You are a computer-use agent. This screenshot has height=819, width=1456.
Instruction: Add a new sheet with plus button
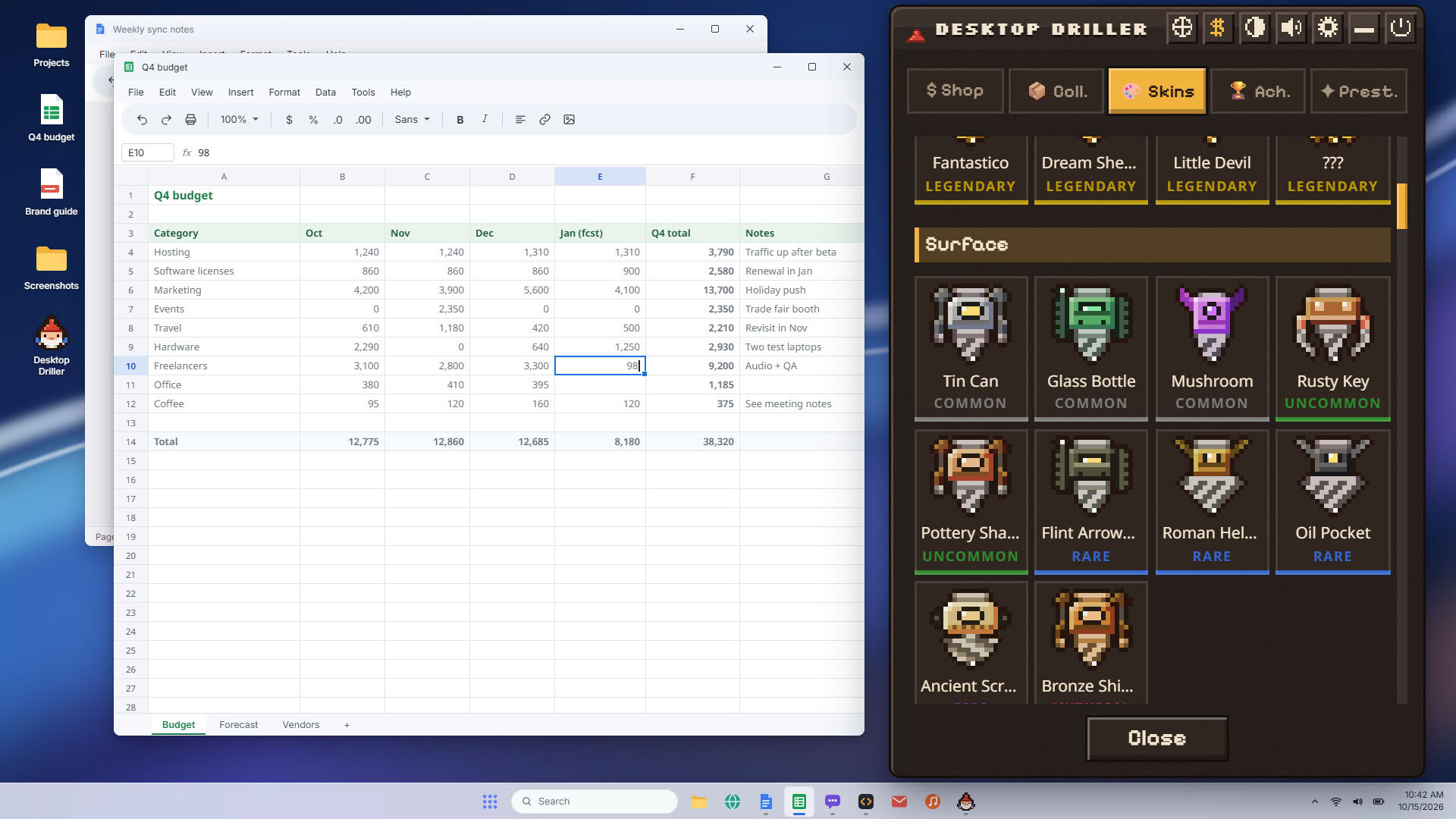pos(347,725)
